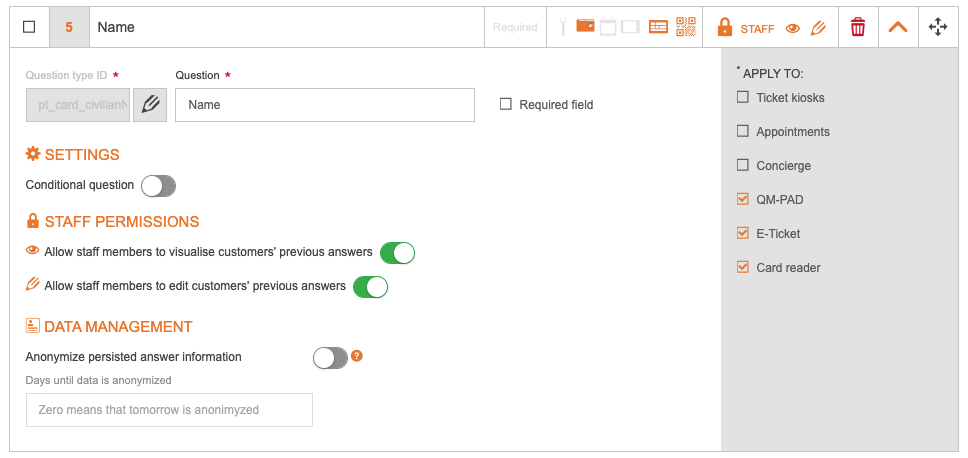Image resolution: width=968 pixels, height=458 pixels.
Task: Turn on the Conditional question switch
Action: 158,186
